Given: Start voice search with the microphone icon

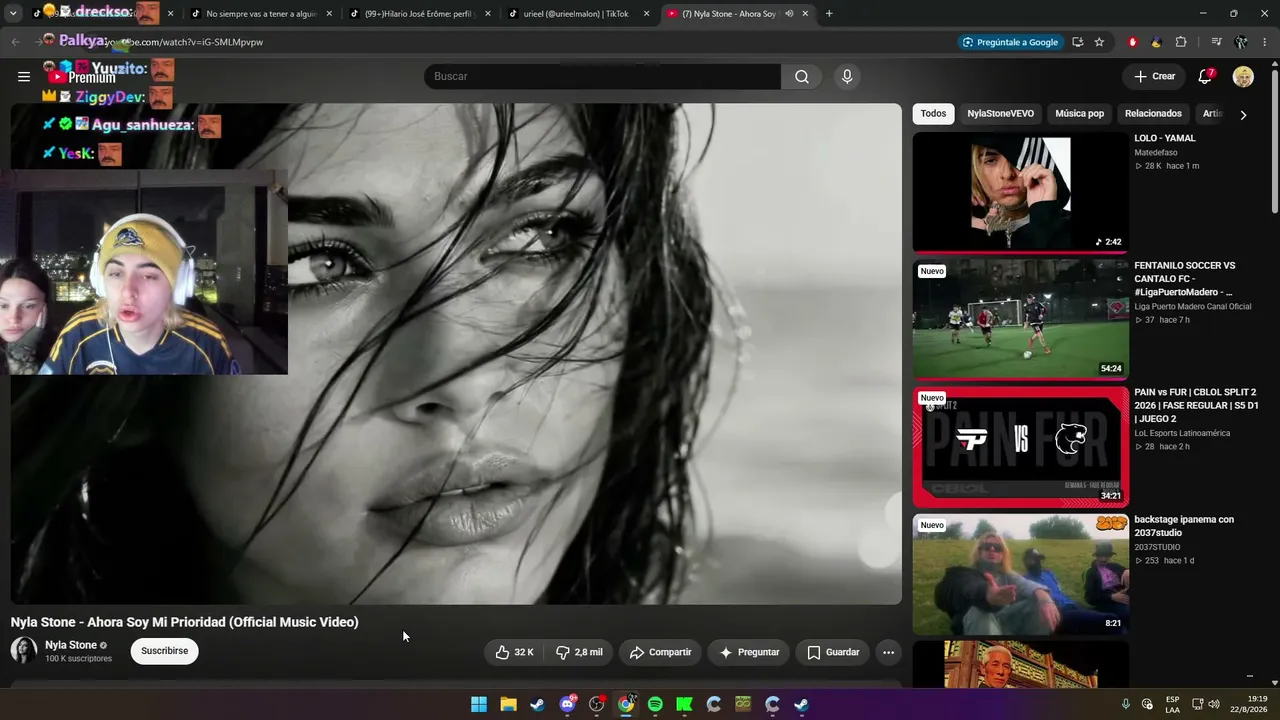Looking at the screenshot, I should point(847,77).
